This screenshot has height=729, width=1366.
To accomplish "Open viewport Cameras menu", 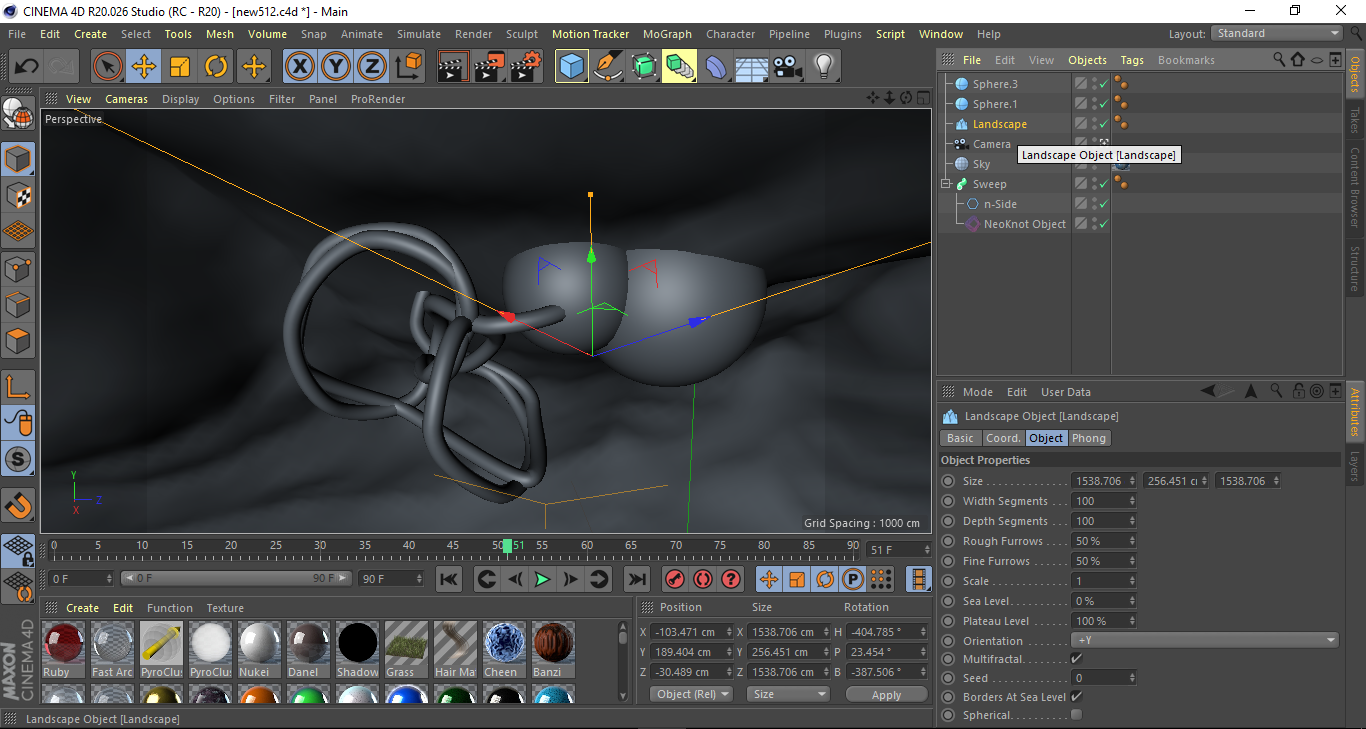I will pos(126,99).
